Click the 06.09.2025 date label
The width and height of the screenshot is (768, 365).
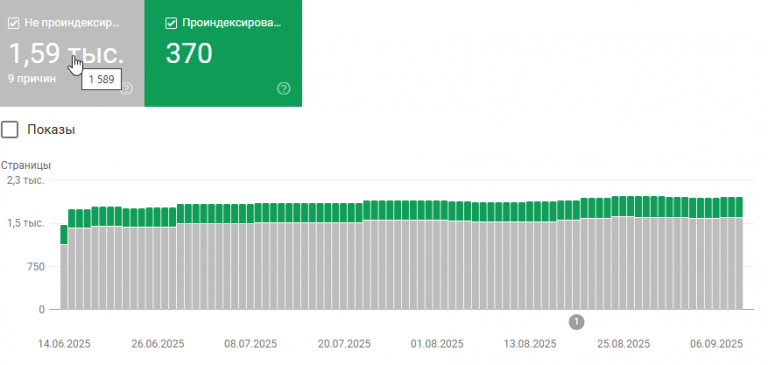click(x=717, y=344)
